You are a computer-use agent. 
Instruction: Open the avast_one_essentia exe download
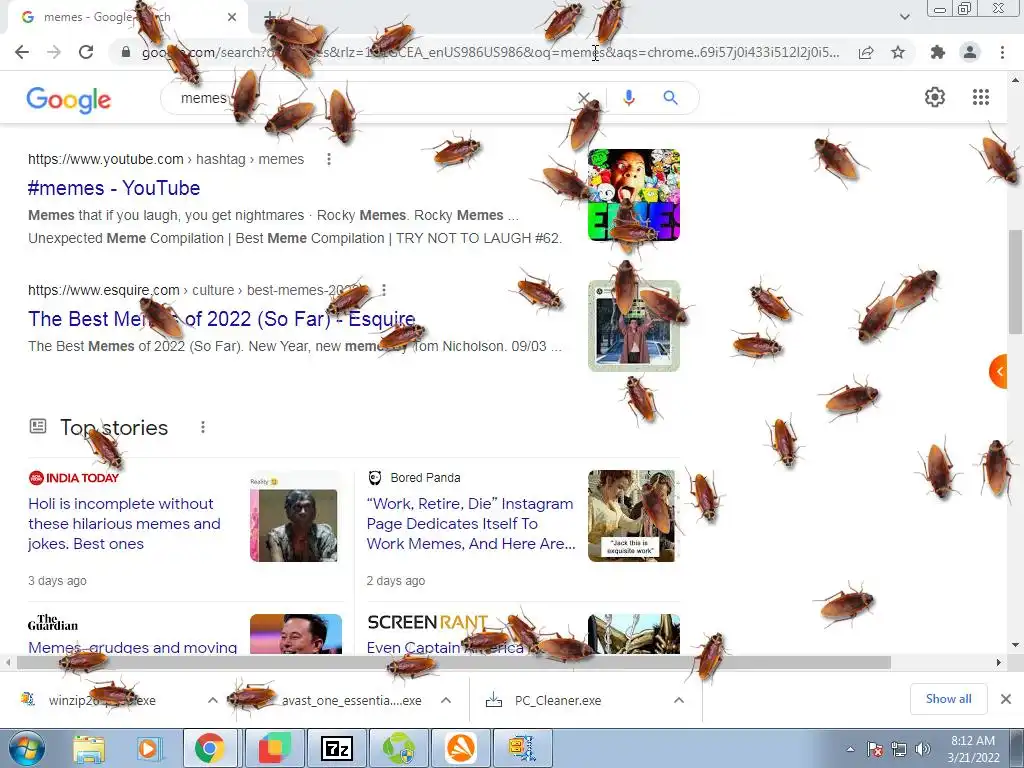tap(351, 701)
